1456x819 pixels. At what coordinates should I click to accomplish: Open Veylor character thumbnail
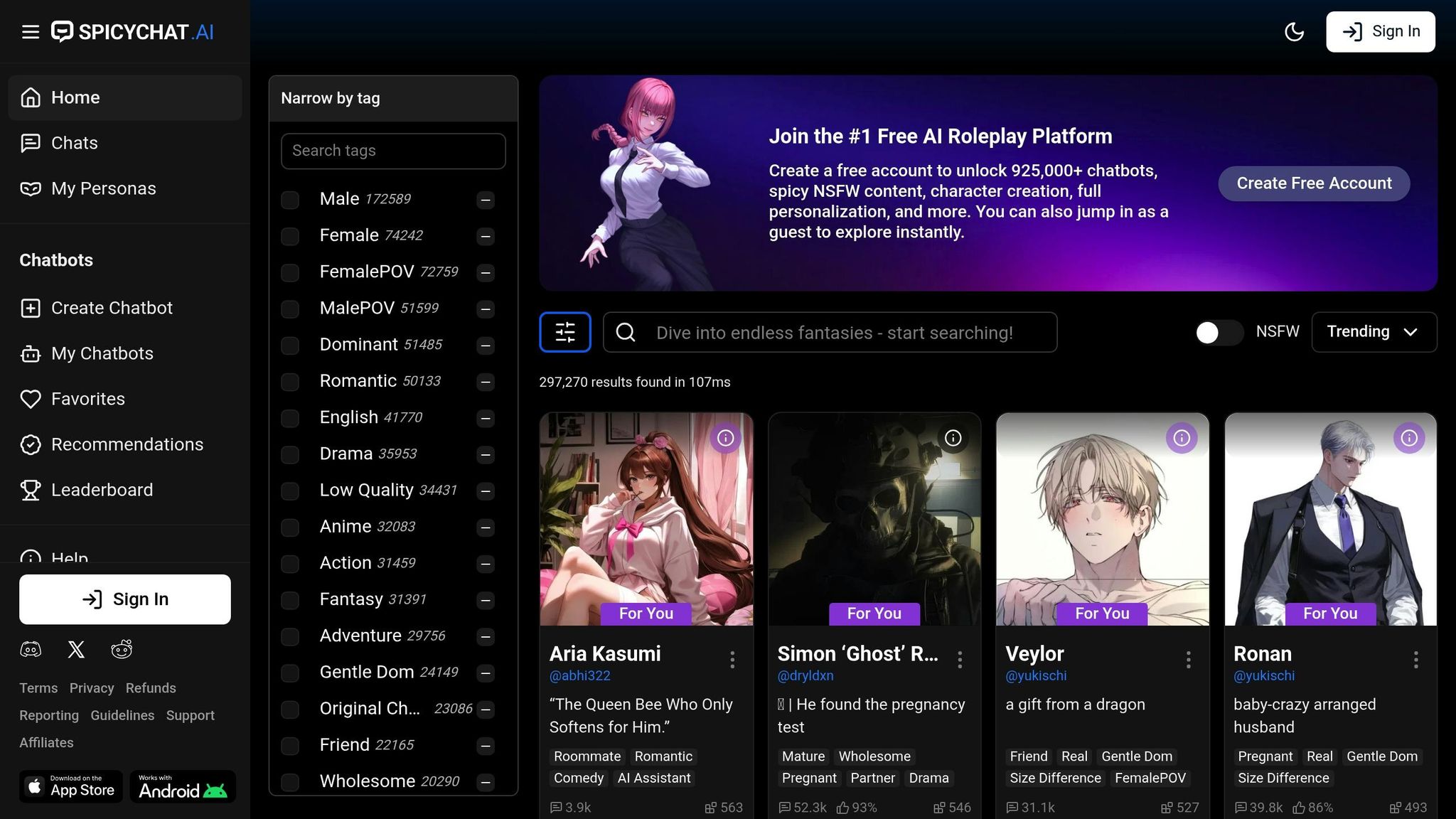click(1103, 519)
